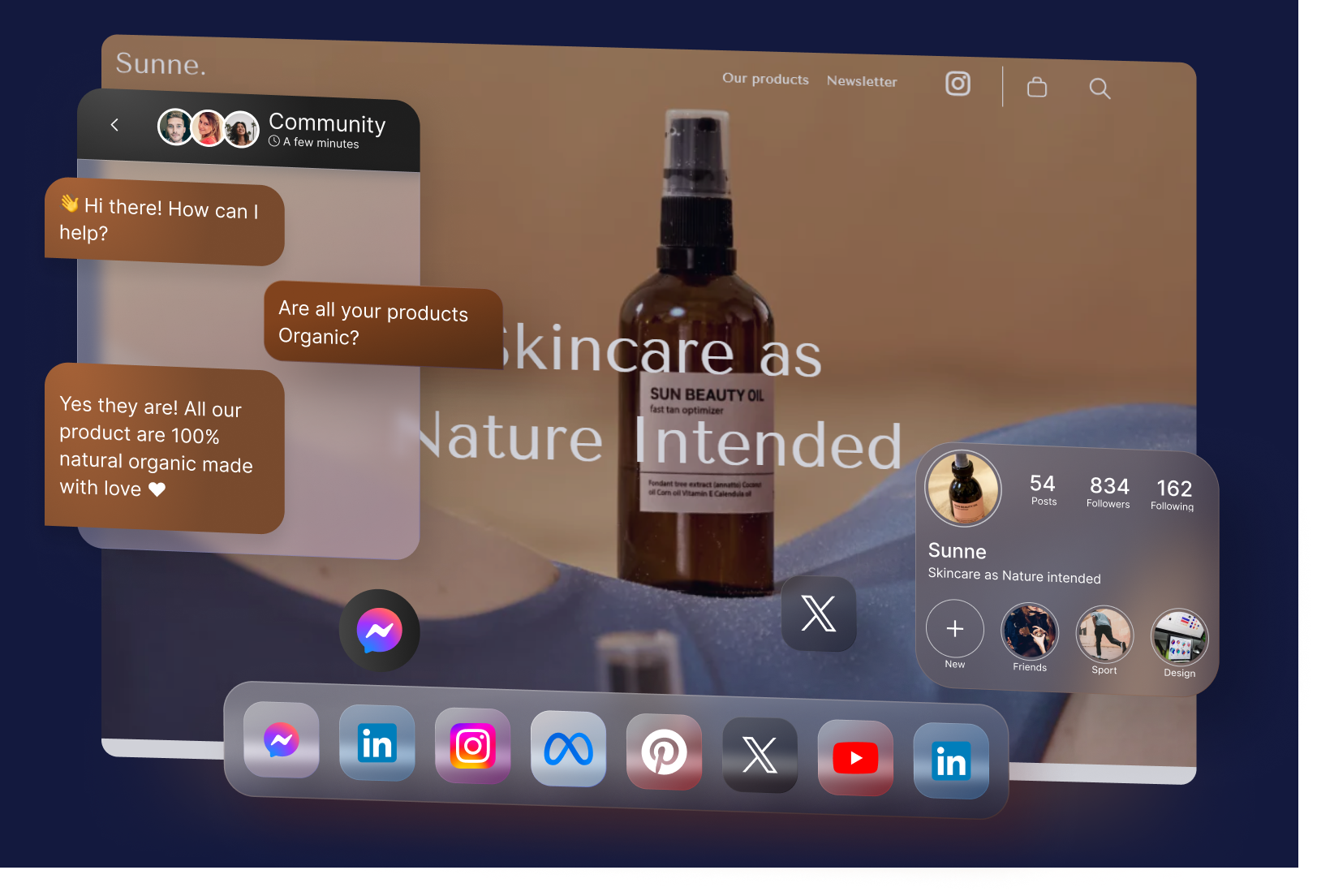This screenshot has width=1317, height=896.
Task: Open last LinkedIn icon after YouTube in dock
Action: point(951,761)
